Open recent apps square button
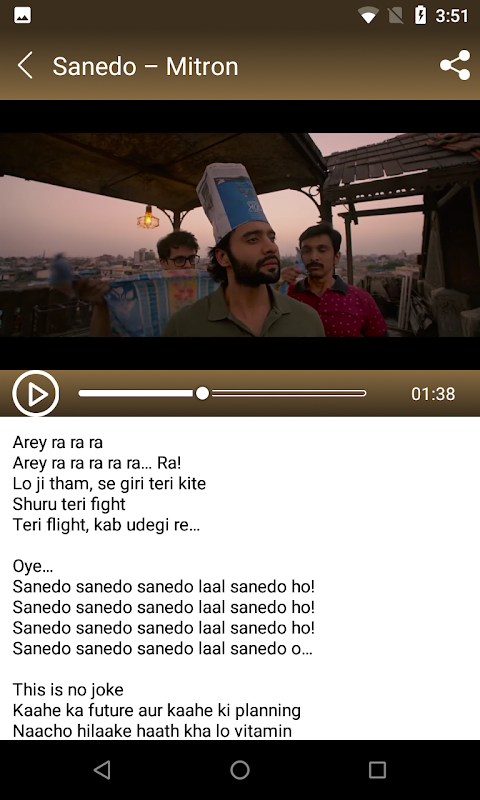The image size is (480, 800). [377, 770]
